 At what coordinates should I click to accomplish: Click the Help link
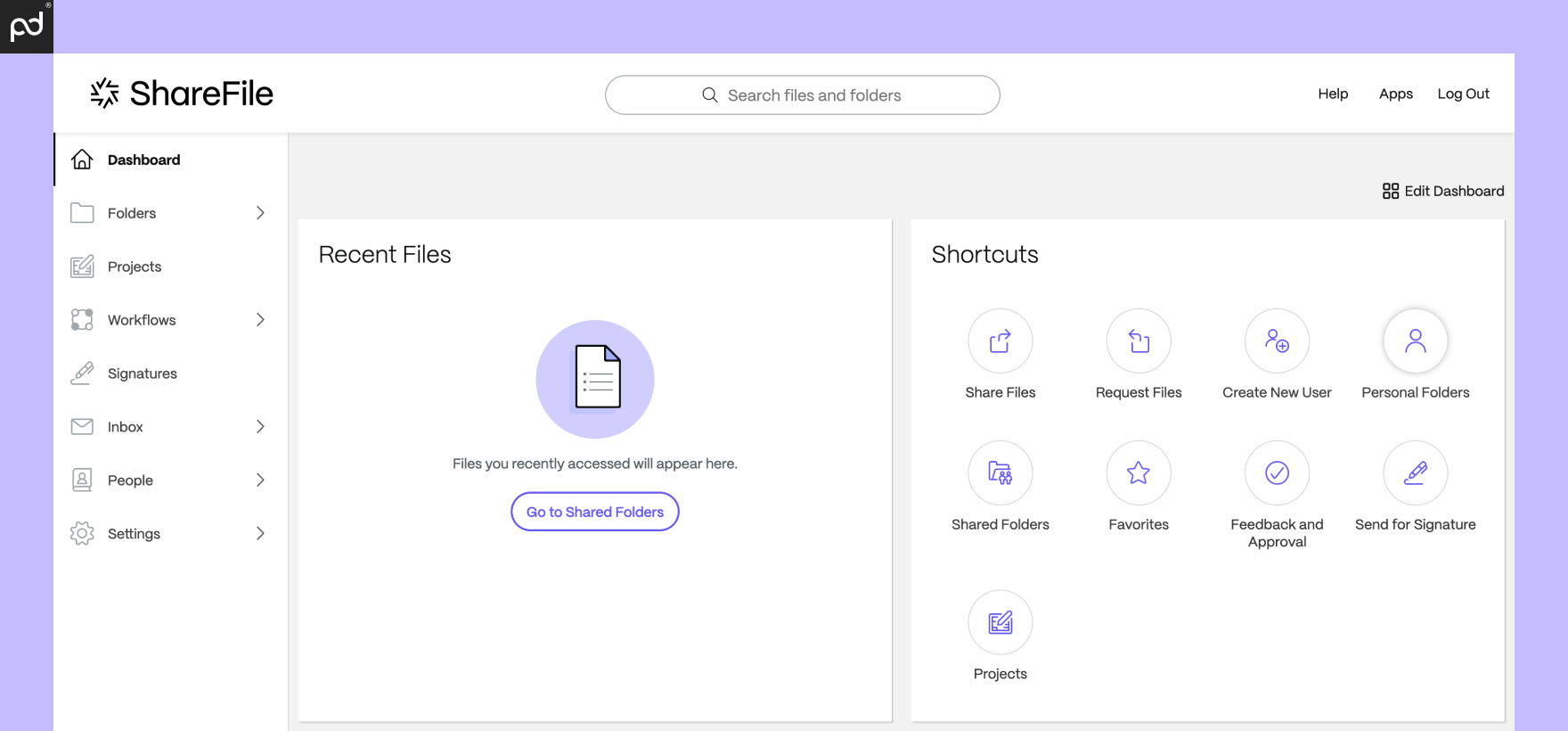1333,94
